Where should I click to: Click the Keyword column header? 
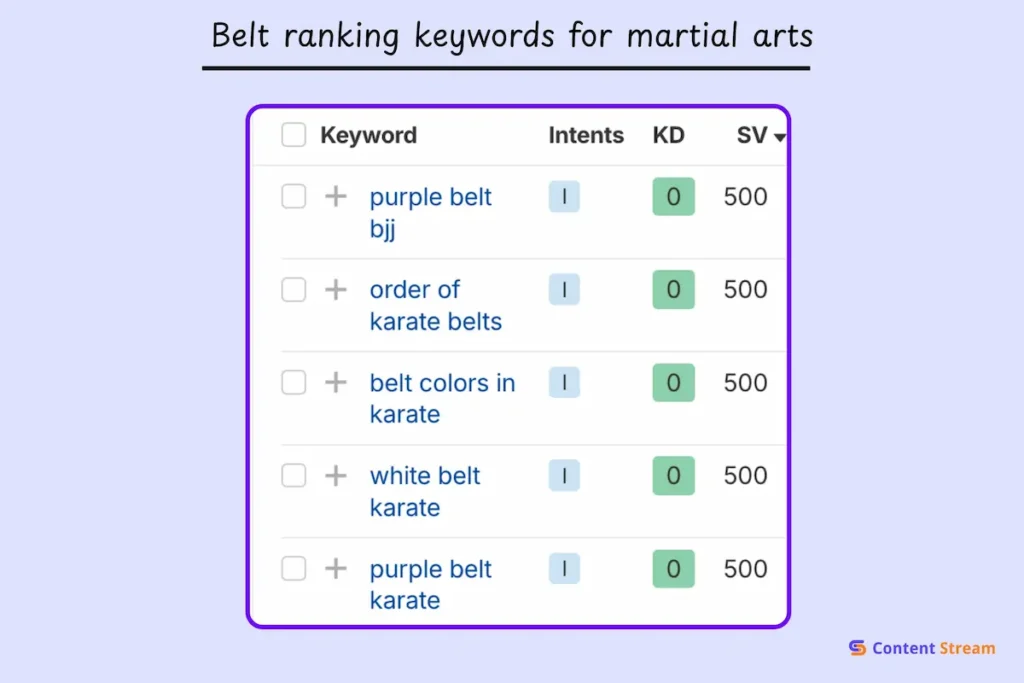point(368,135)
